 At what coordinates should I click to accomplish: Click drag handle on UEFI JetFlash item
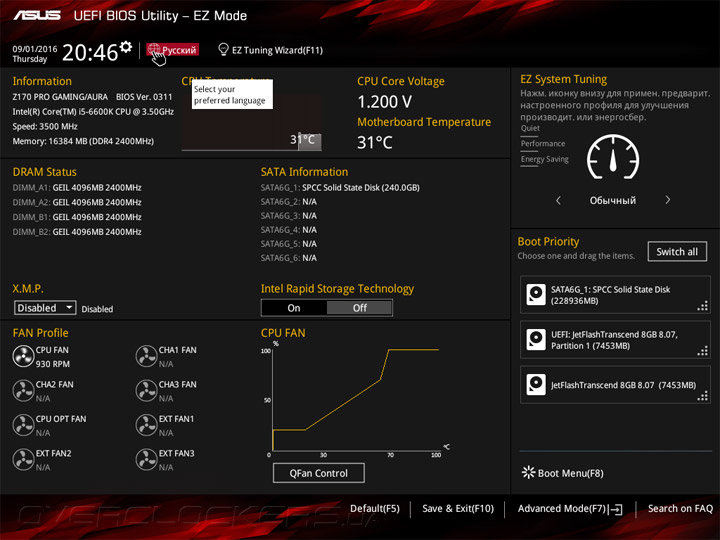click(703, 351)
